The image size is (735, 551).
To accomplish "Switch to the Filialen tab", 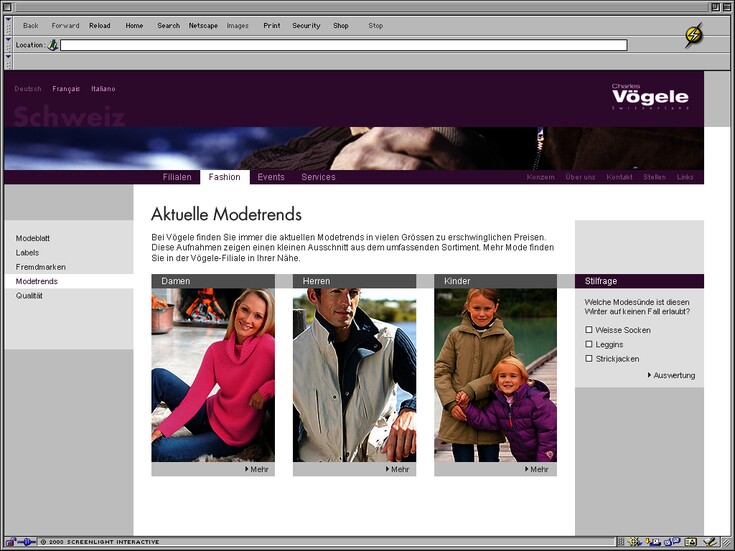I will tap(177, 177).
